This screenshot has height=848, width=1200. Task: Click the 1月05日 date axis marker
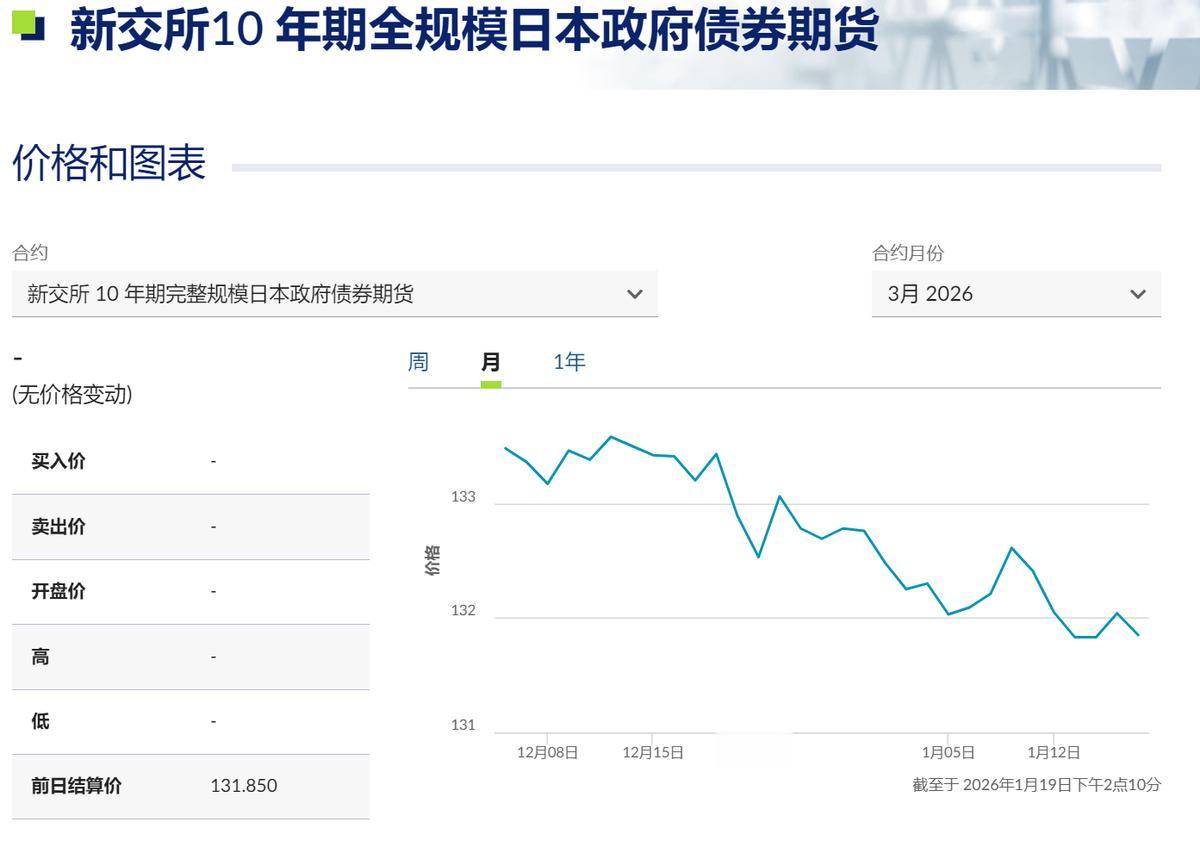coord(948,753)
